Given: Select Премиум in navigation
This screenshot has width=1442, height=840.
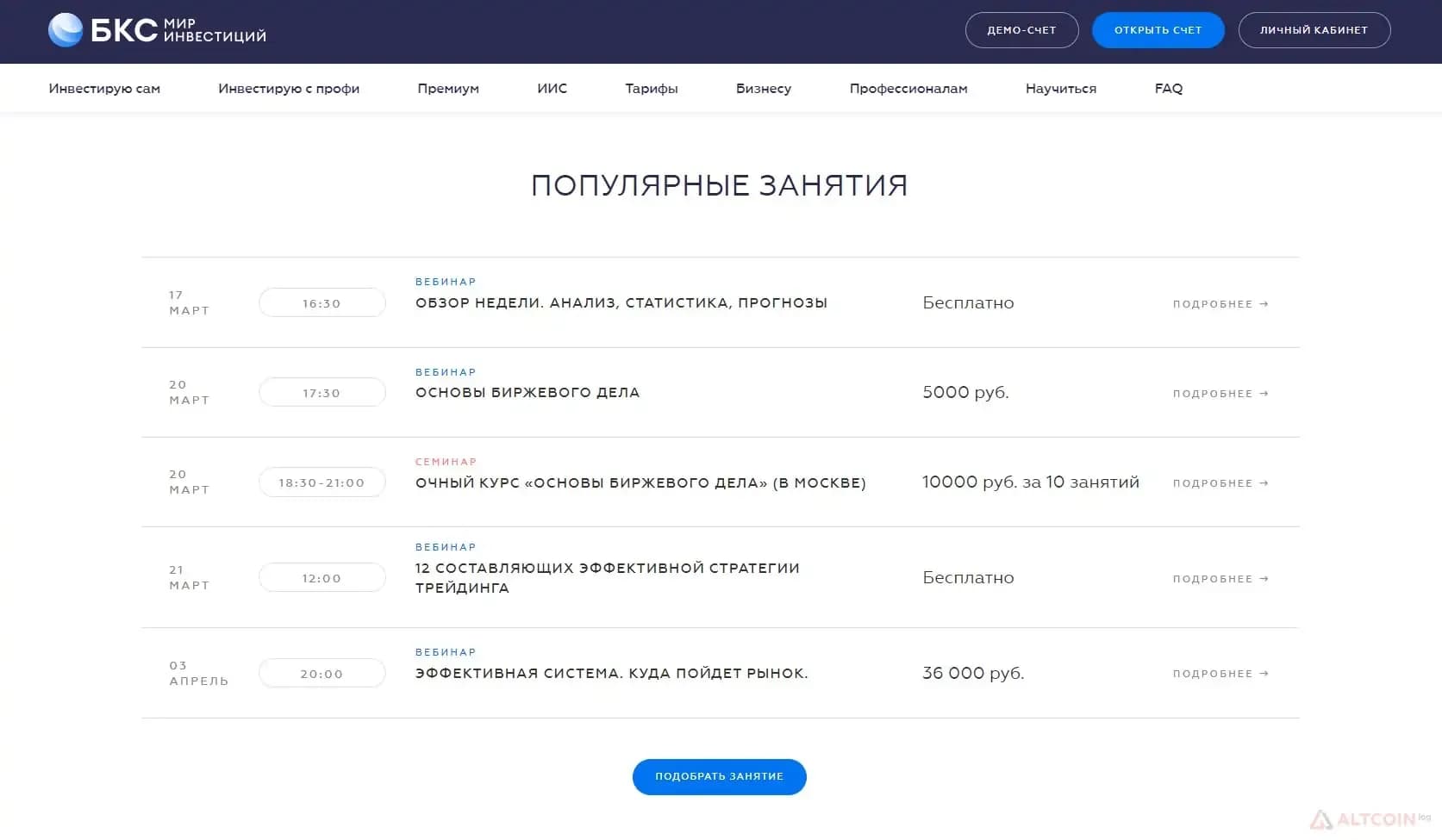Looking at the screenshot, I should click(448, 89).
